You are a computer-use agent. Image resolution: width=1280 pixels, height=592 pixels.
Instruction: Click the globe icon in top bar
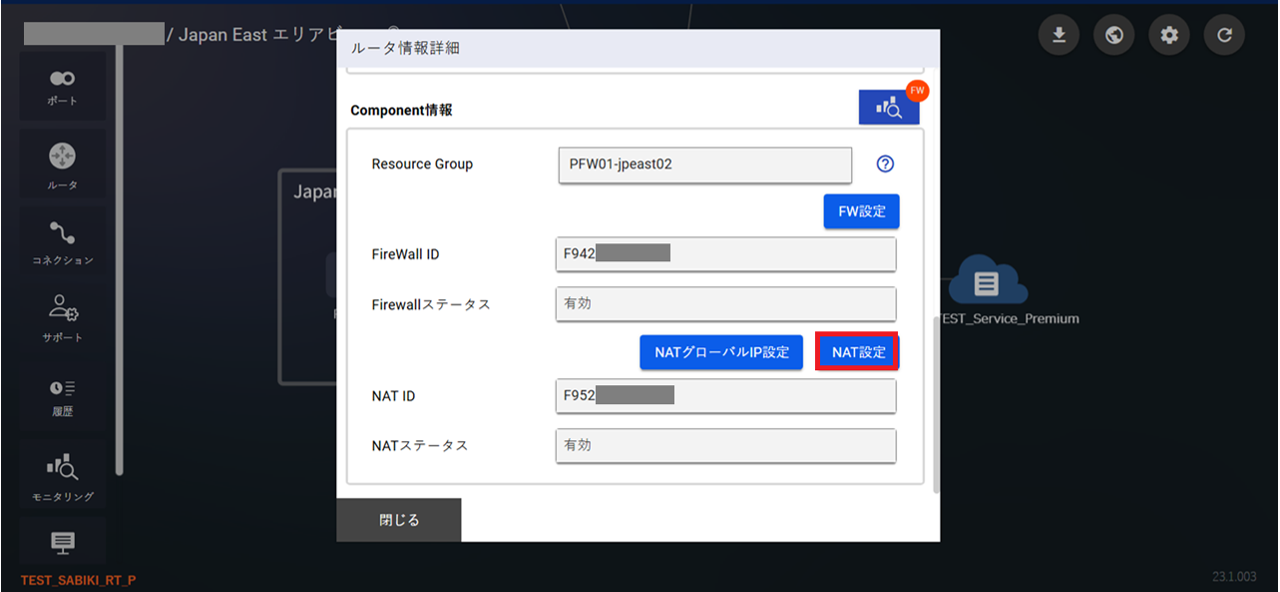click(1114, 36)
